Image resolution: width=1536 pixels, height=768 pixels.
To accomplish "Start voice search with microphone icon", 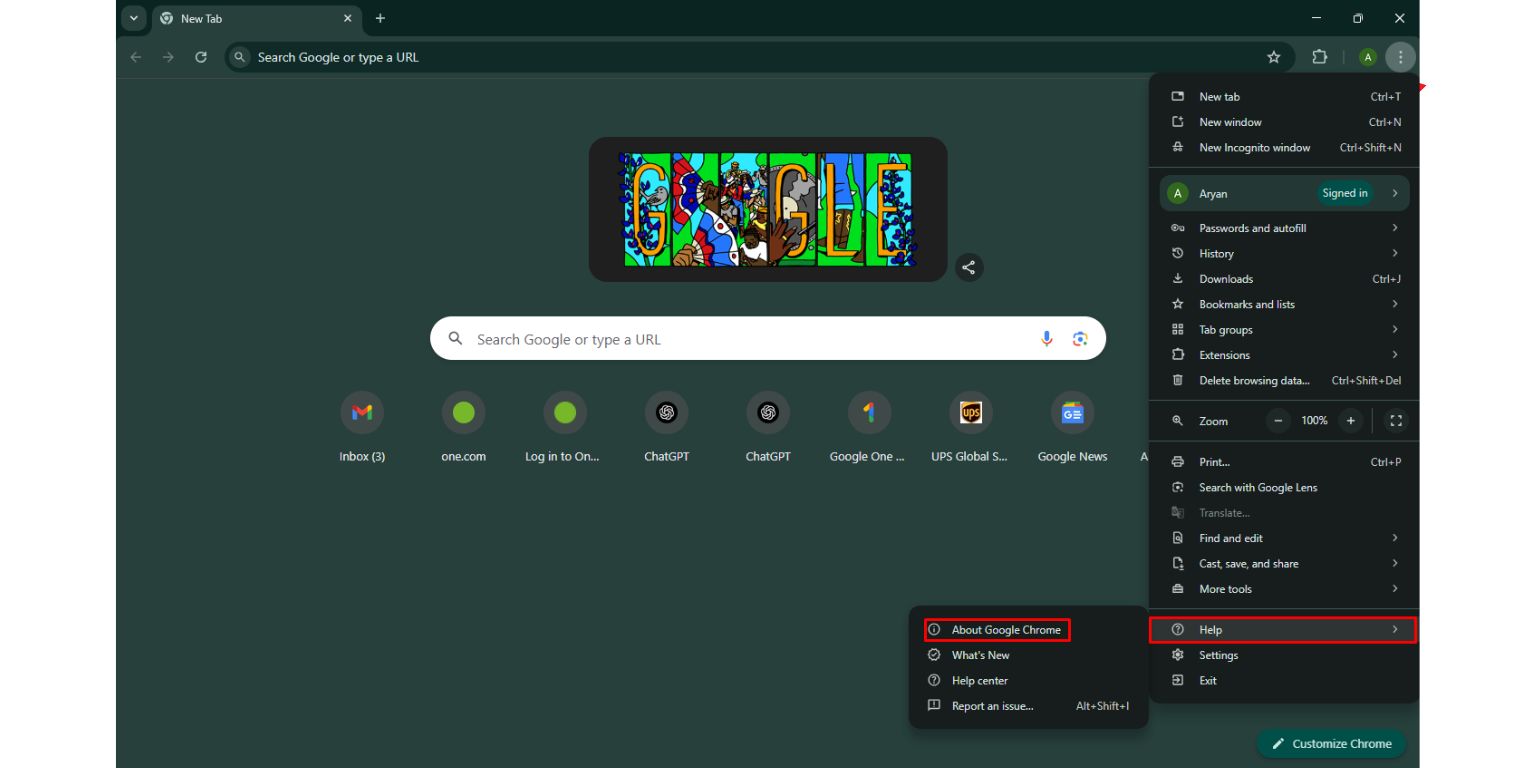I will (1046, 339).
